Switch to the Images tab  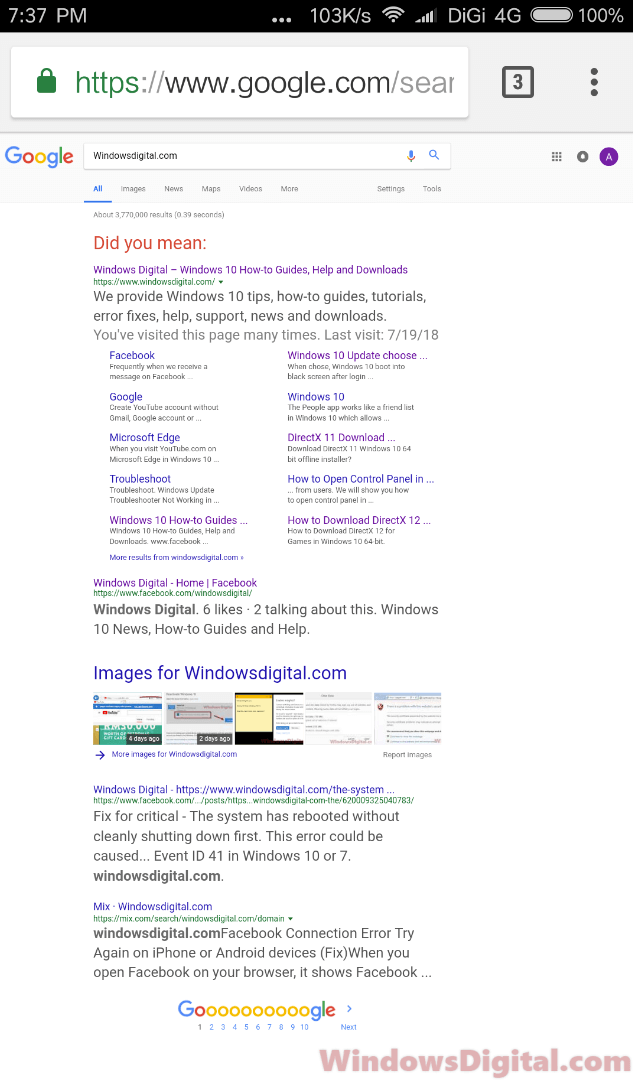(x=133, y=188)
